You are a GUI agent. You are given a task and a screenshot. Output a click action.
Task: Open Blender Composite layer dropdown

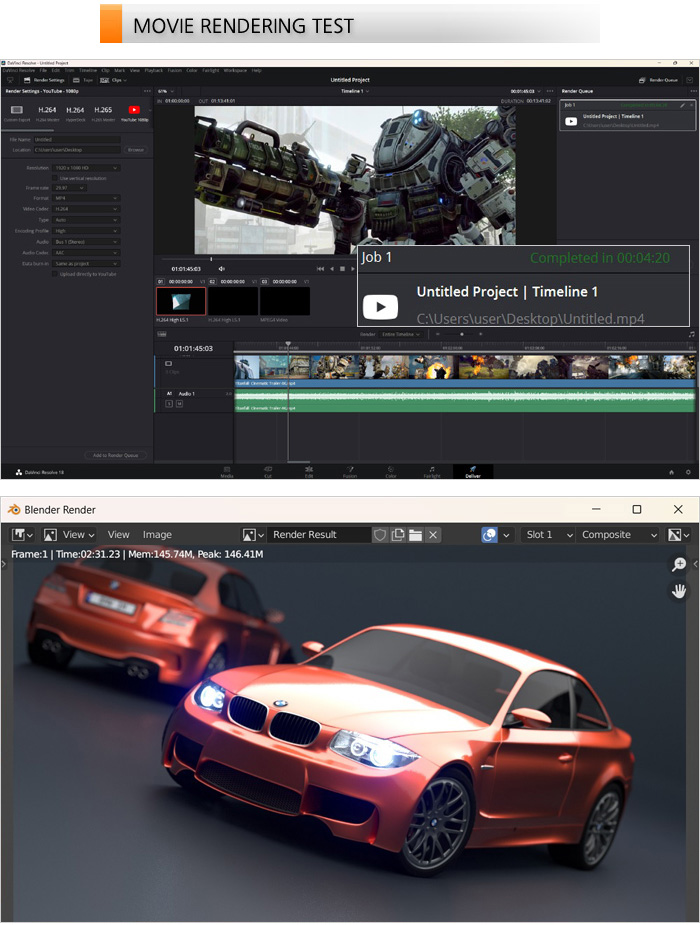coord(619,534)
